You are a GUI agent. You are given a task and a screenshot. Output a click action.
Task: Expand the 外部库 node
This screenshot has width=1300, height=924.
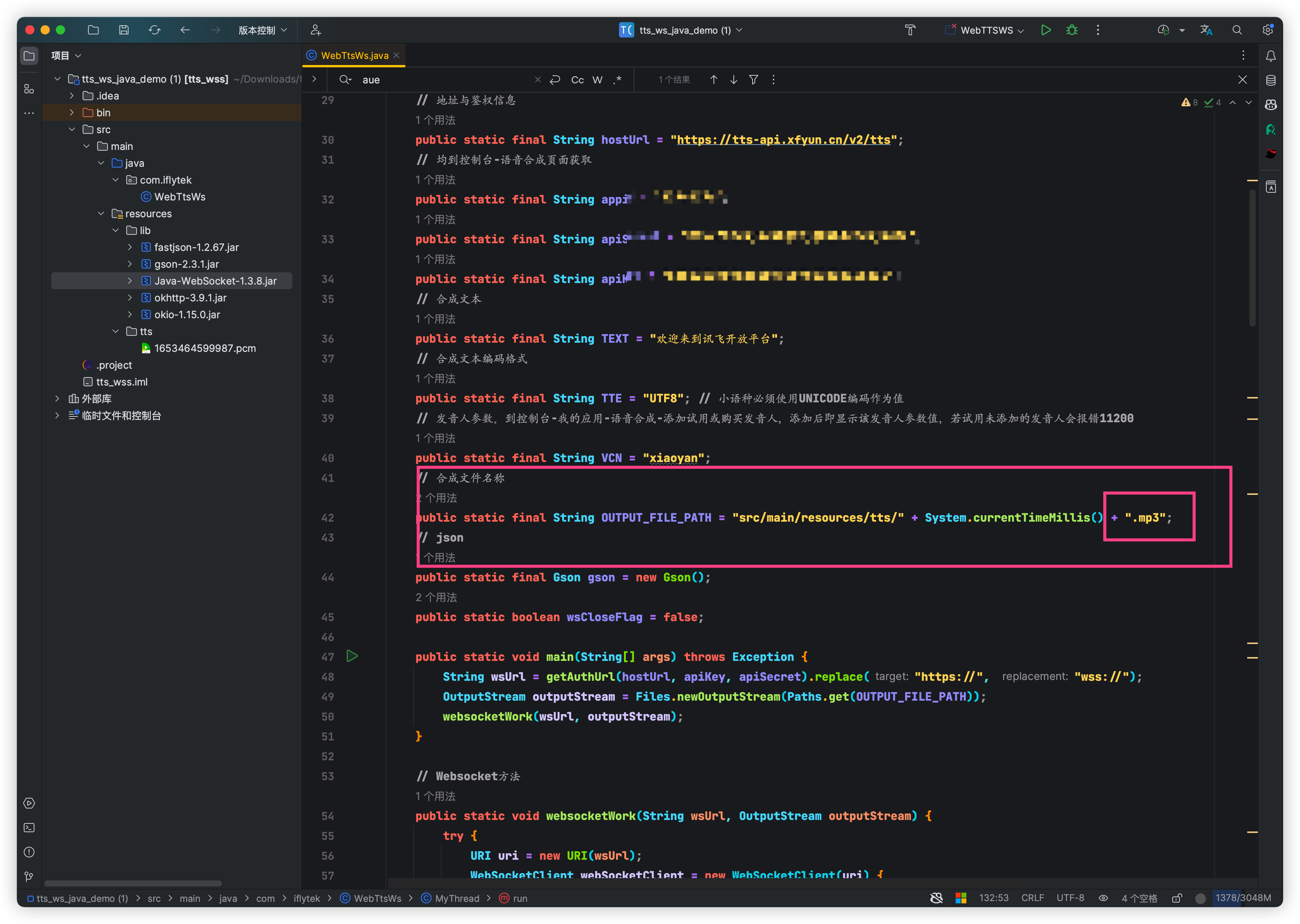pyautogui.click(x=57, y=399)
